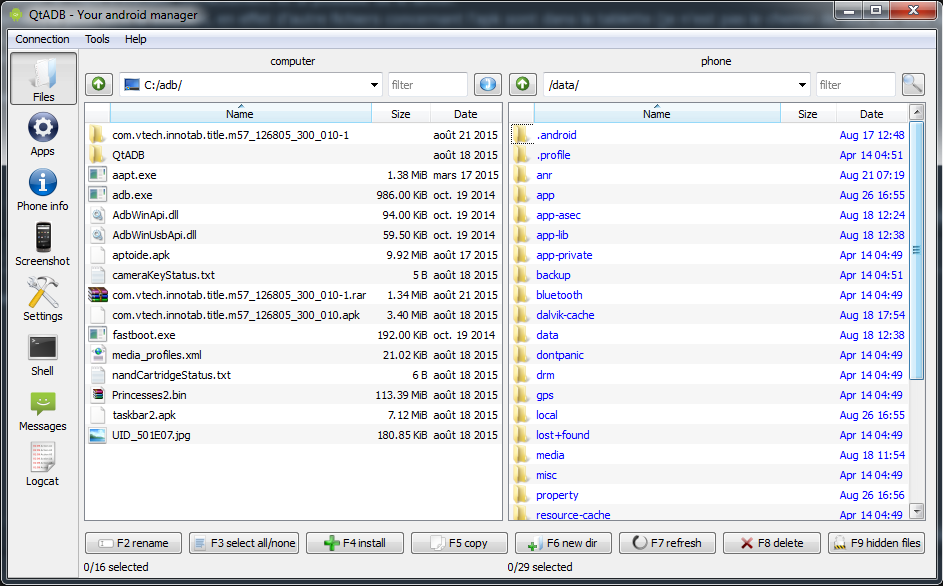Expand the C:/adb/ path dropdown

point(374,85)
